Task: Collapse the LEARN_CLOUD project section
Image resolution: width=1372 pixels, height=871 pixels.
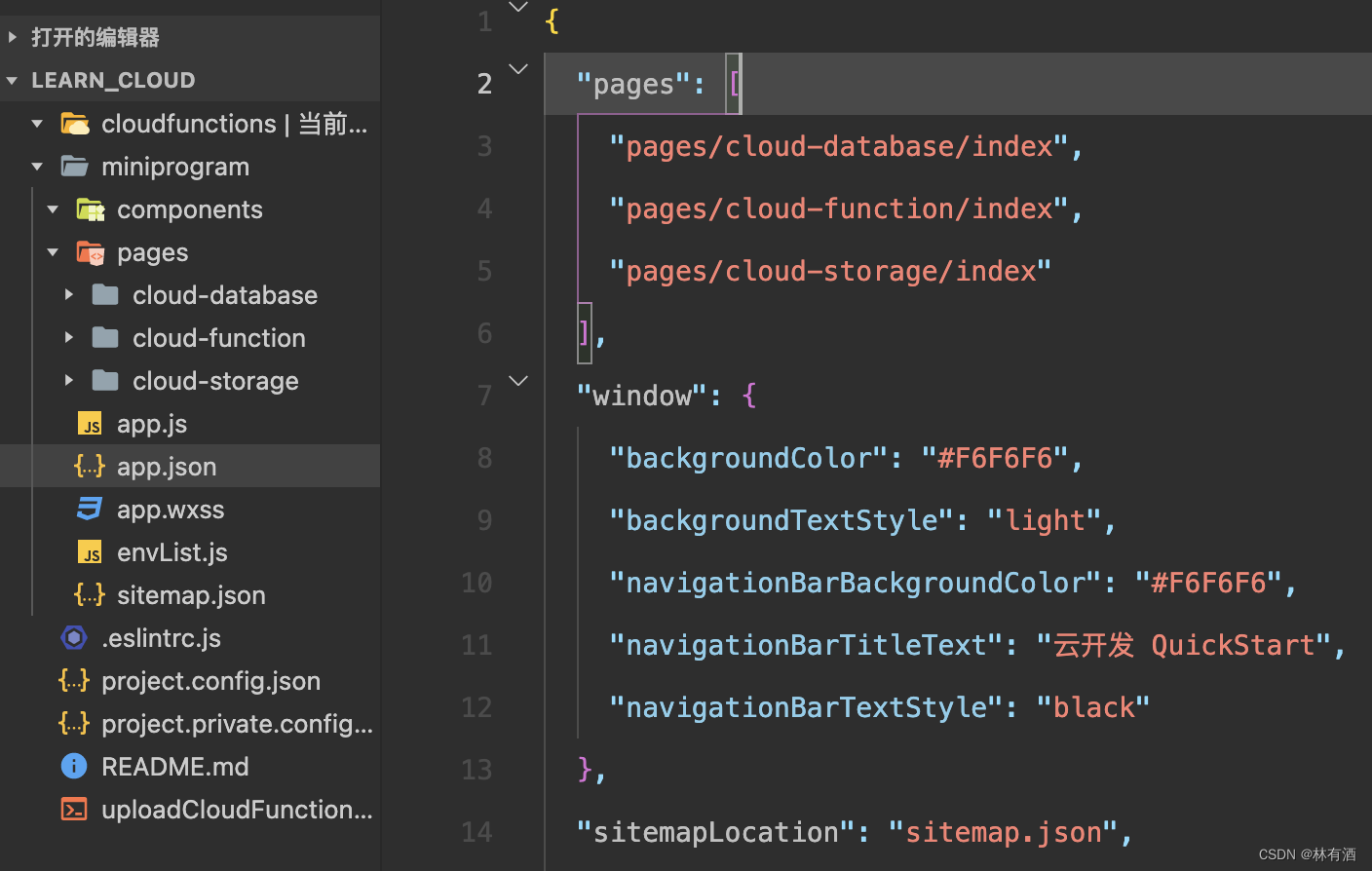Action: (x=12, y=80)
